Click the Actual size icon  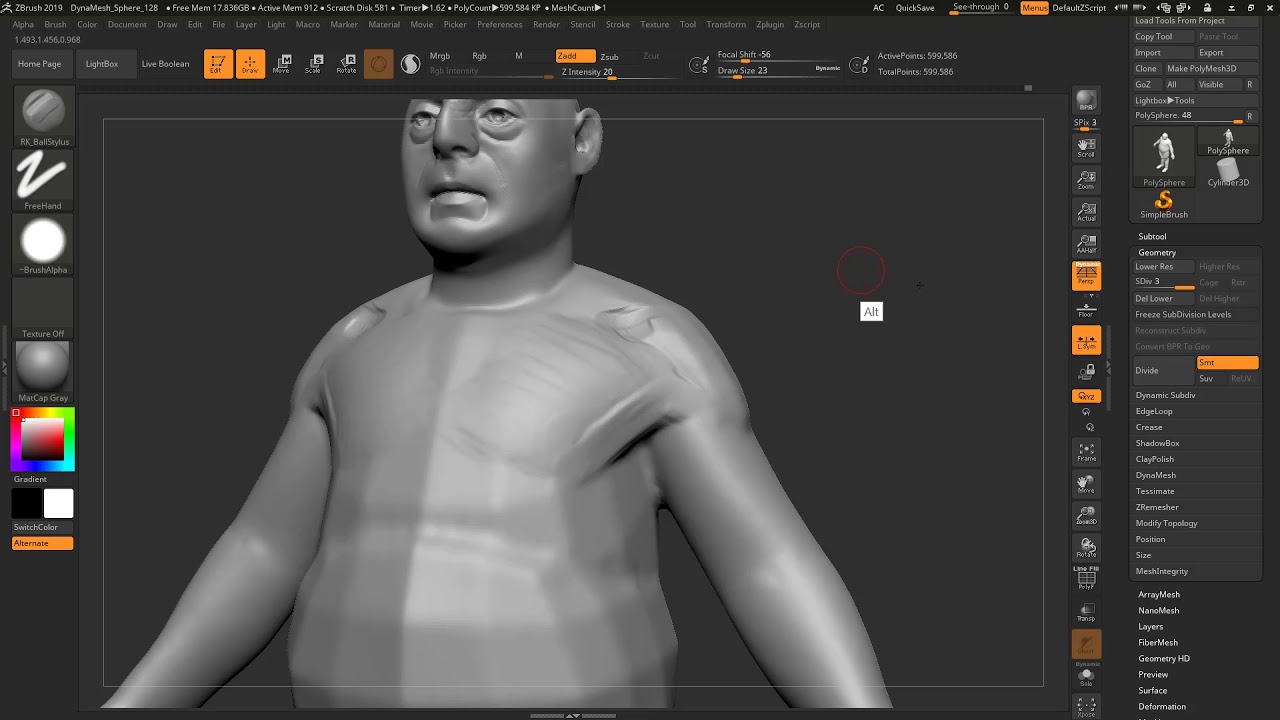pyautogui.click(x=1086, y=213)
